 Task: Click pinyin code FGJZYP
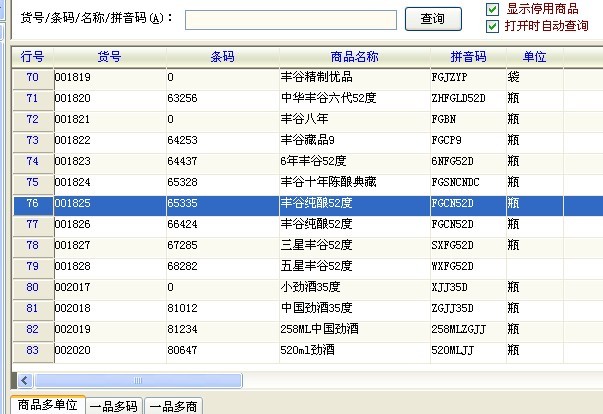[x=449, y=78]
